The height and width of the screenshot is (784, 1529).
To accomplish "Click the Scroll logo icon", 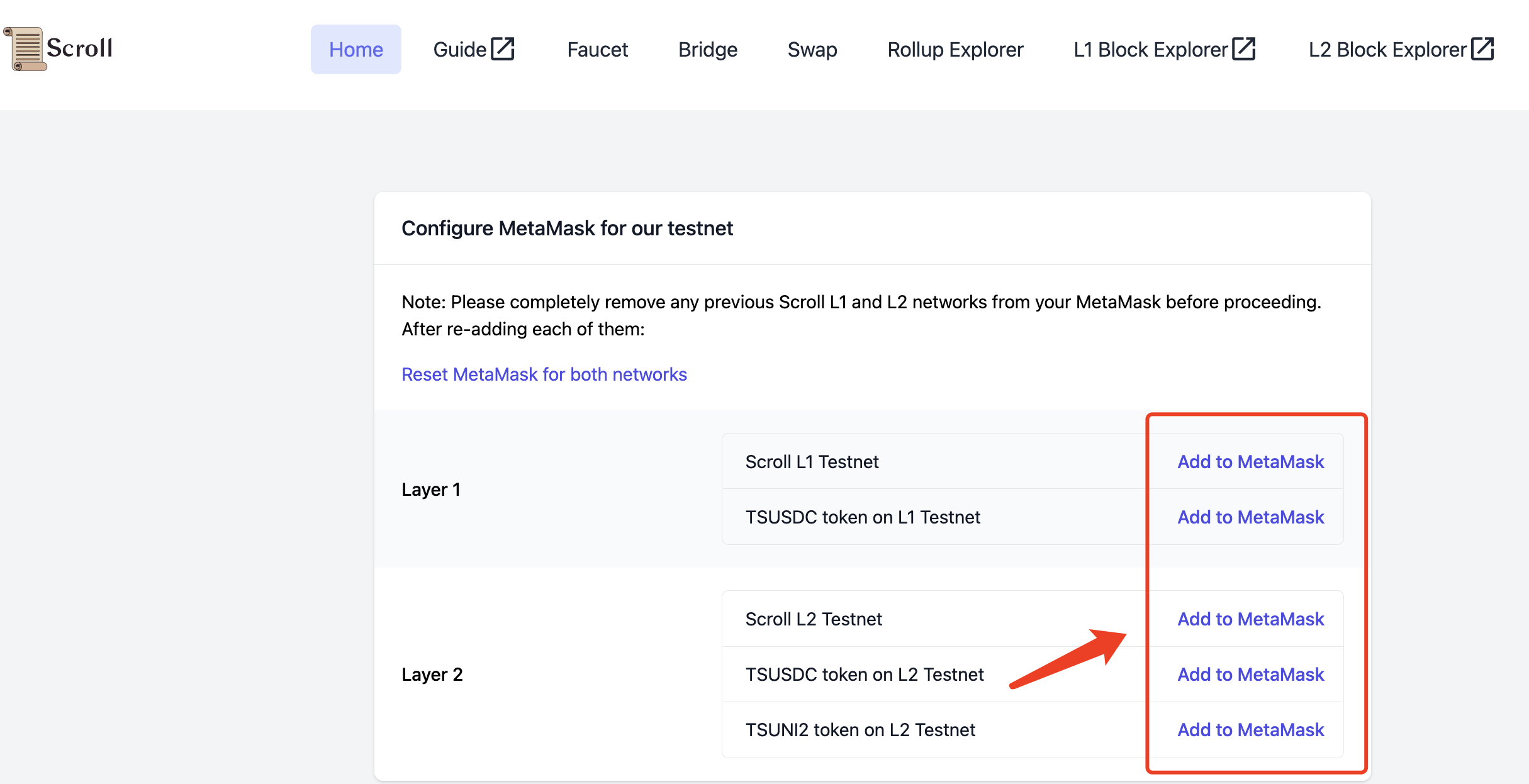I will coord(25,49).
